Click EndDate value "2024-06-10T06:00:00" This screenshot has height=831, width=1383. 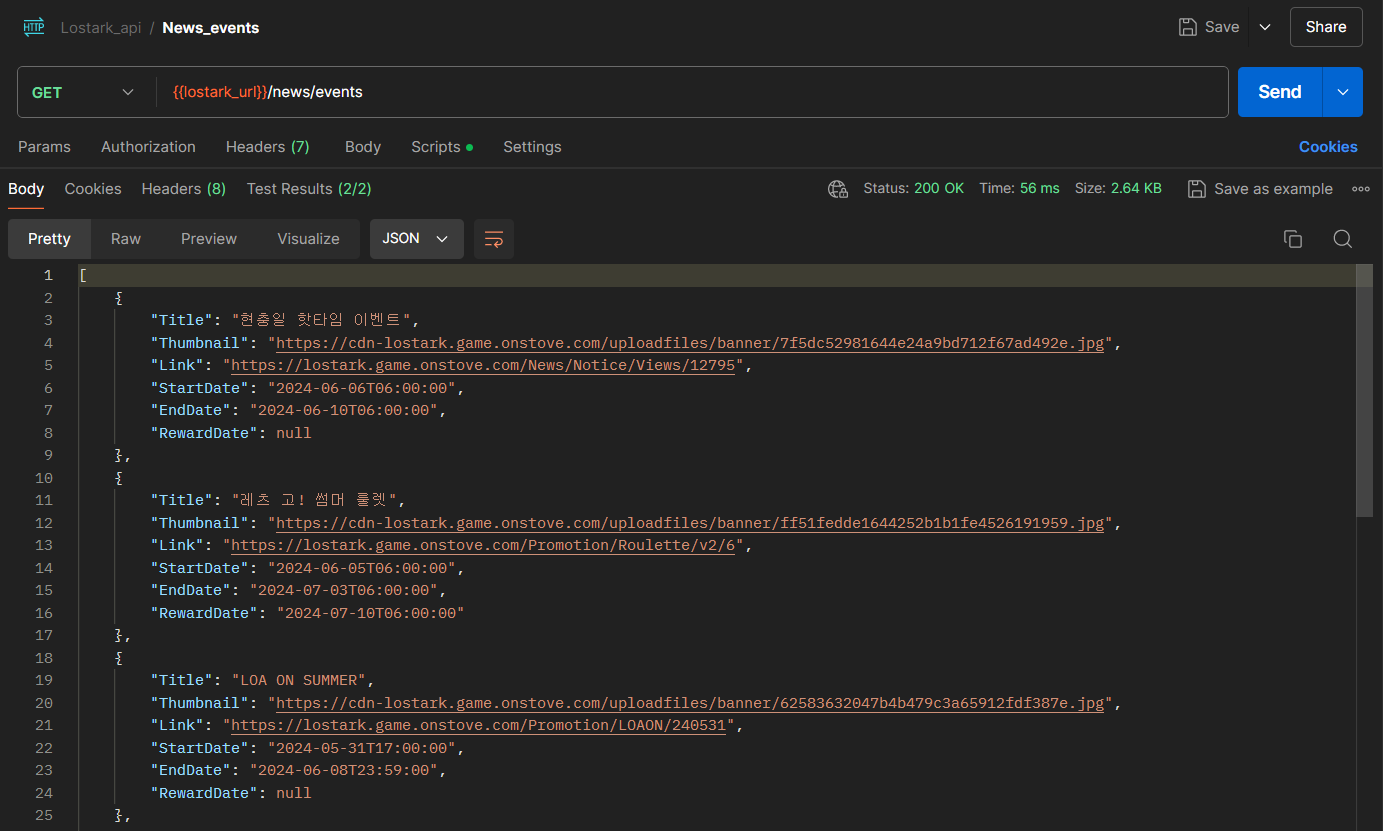coord(343,410)
